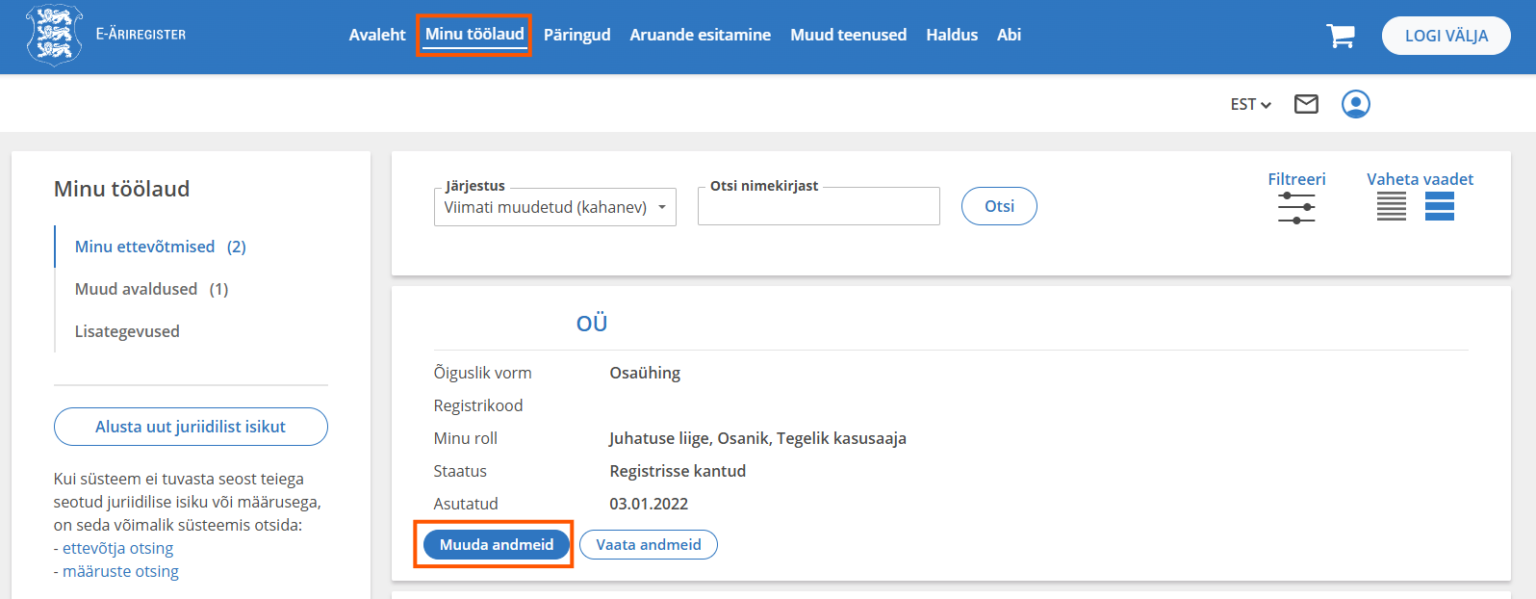Image resolution: width=1536 pixels, height=599 pixels.
Task: Click the Vaata andmeid button
Action: point(648,545)
